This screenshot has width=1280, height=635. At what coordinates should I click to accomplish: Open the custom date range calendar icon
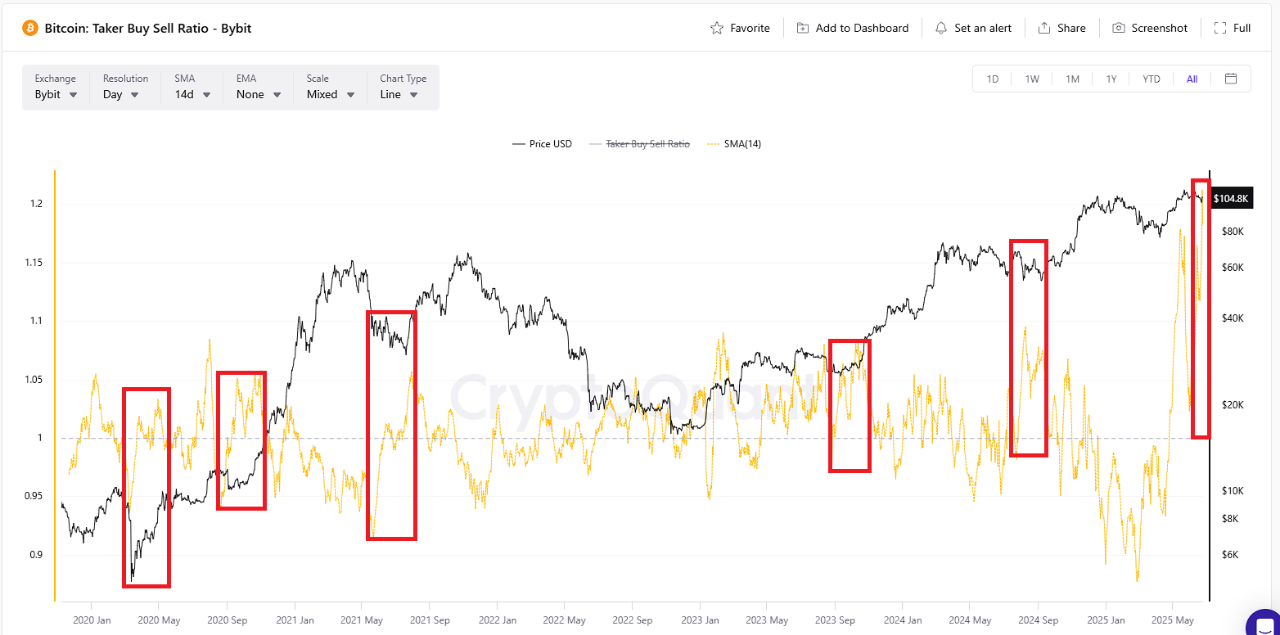(x=1231, y=78)
